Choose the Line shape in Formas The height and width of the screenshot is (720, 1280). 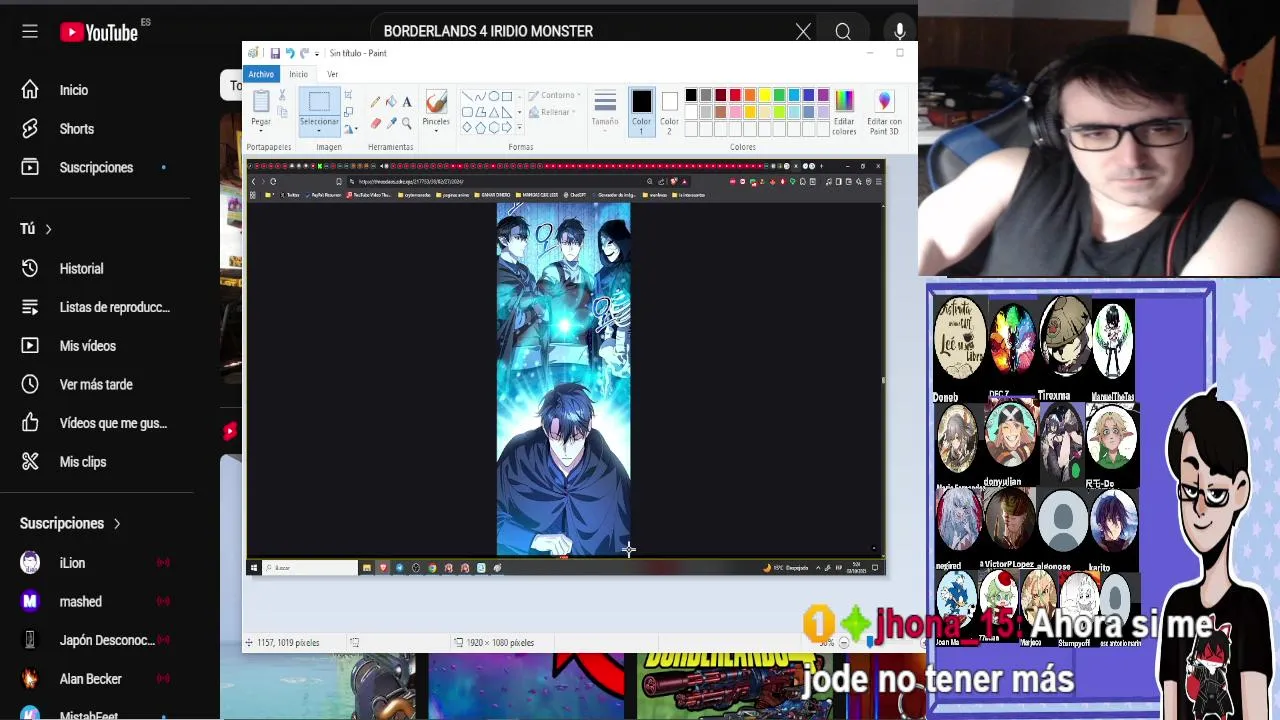click(467, 96)
